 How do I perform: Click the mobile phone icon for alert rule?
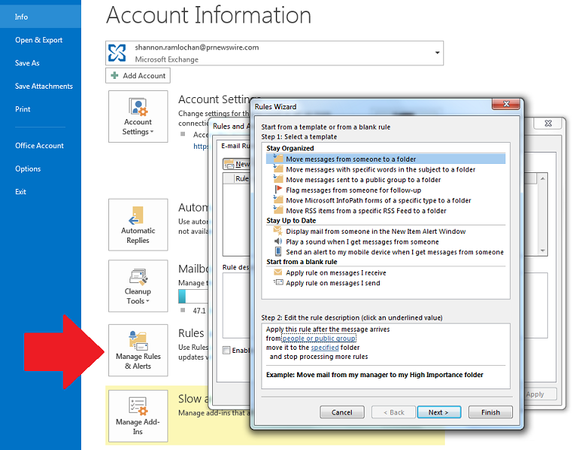pos(278,251)
